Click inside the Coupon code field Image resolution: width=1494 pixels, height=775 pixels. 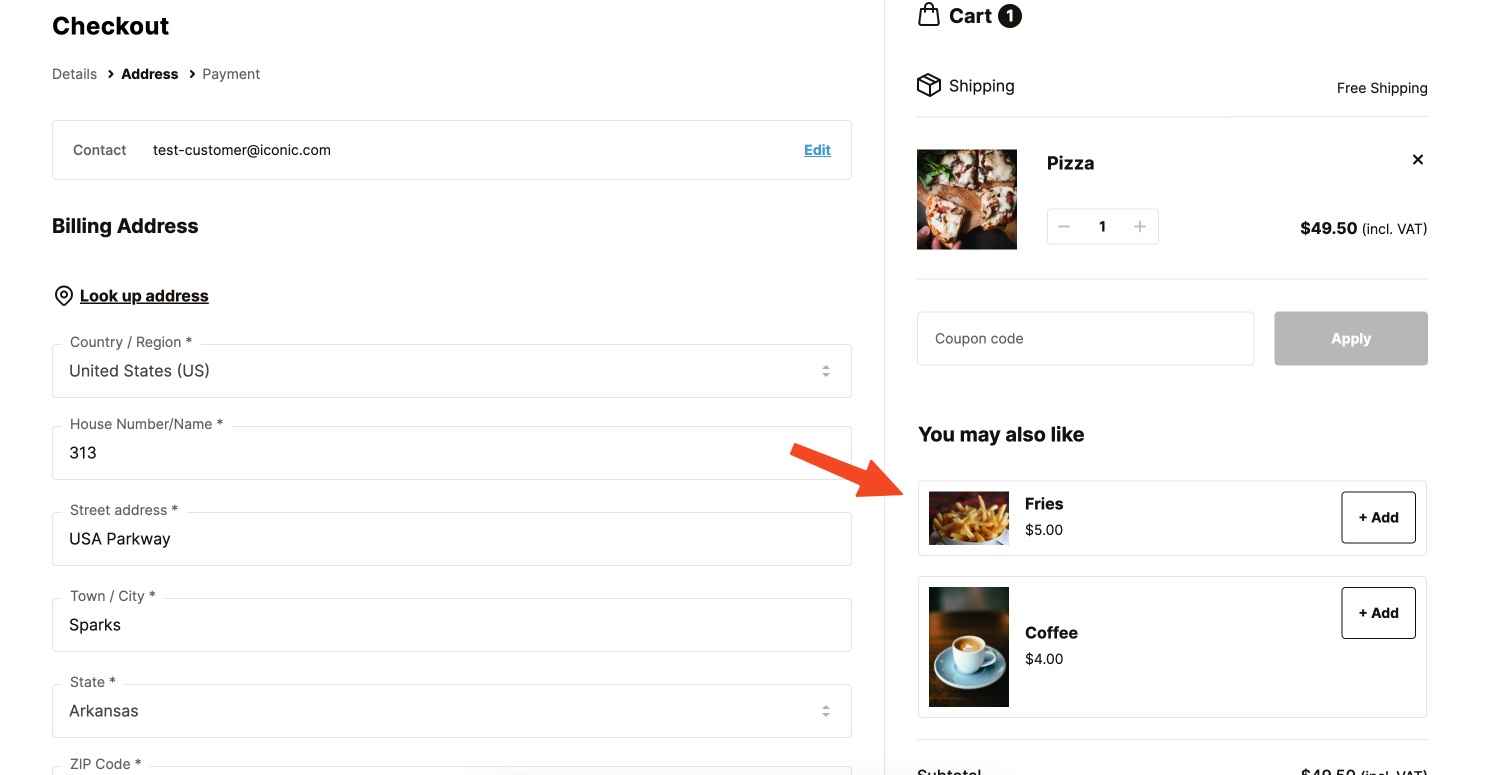coord(1085,338)
